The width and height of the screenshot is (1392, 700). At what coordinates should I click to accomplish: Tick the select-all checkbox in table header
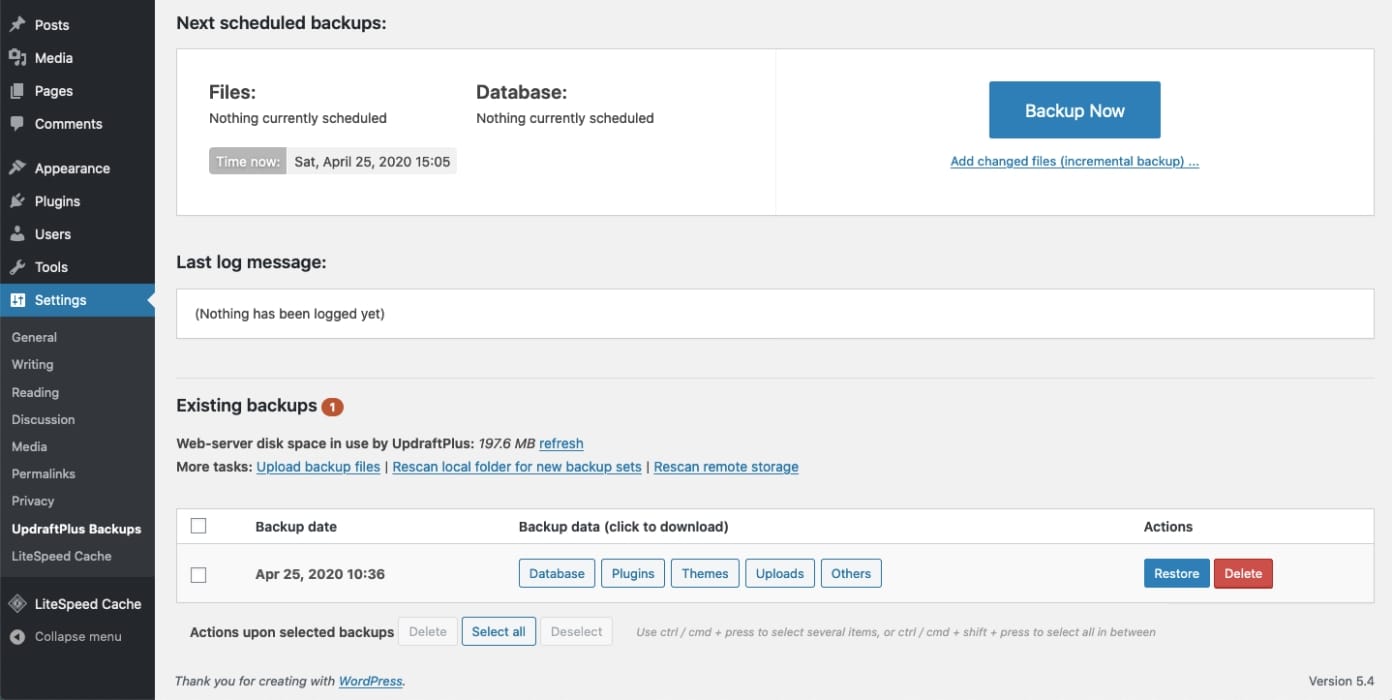tap(198, 526)
